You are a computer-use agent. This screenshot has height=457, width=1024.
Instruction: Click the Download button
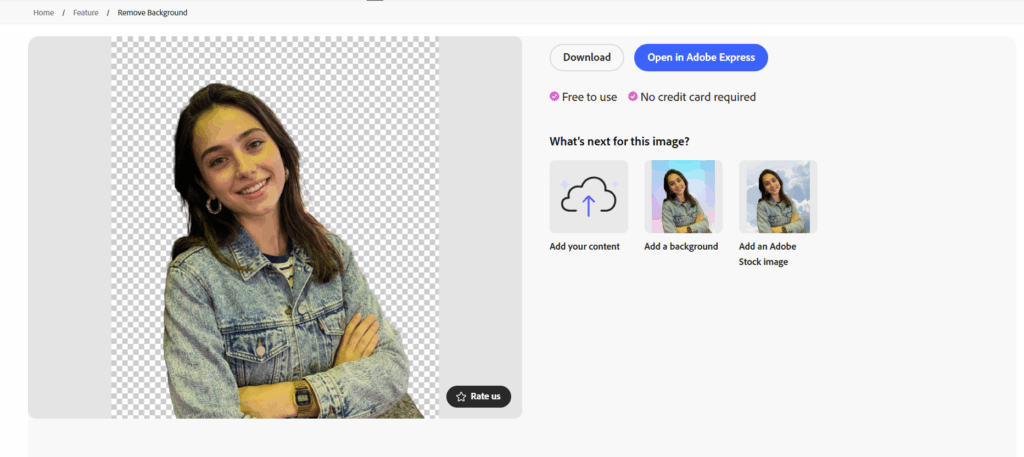coord(586,57)
